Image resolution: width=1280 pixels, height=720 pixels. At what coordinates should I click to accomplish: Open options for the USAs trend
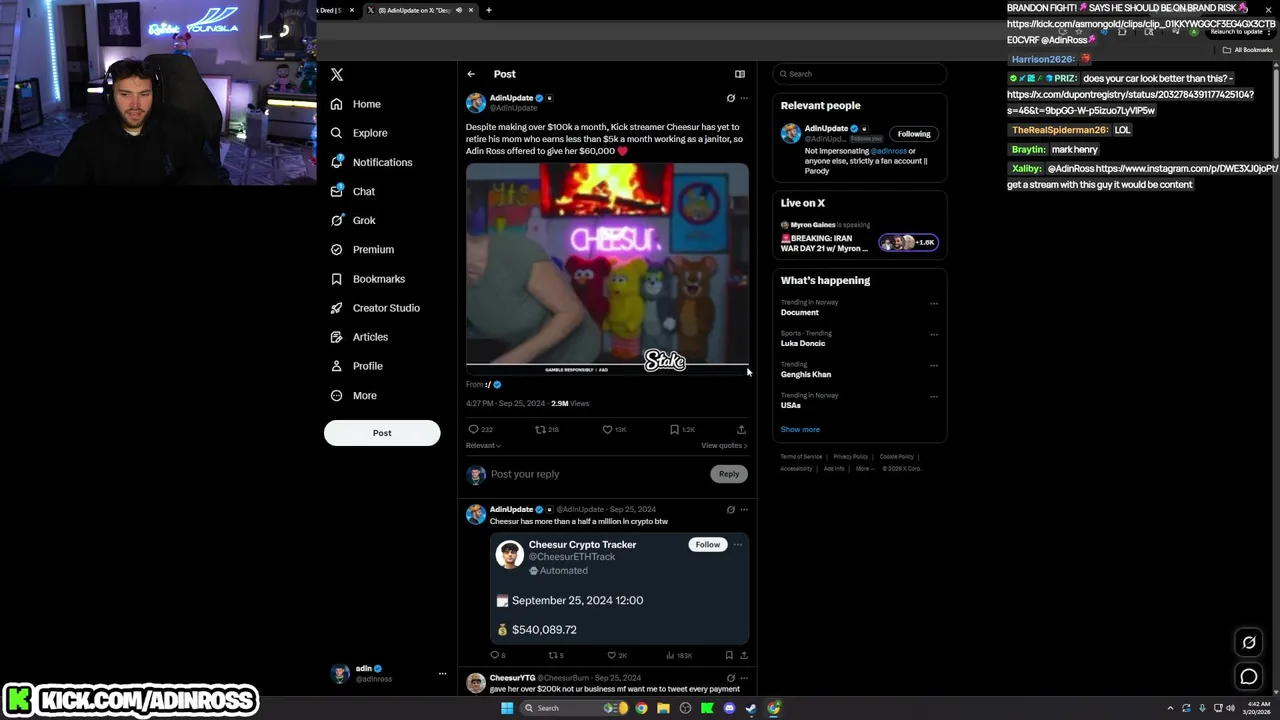tap(934, 396)
